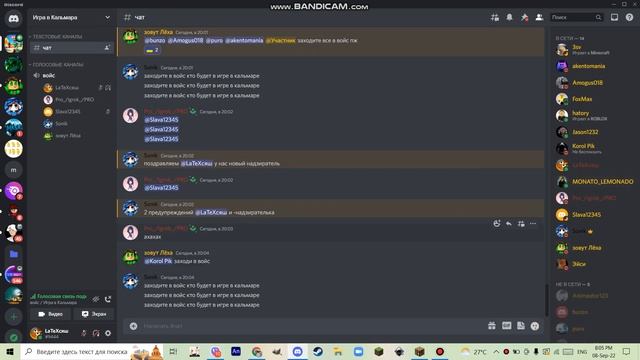Open three-dot More menu on hovered message
Screen dimensions: 640x360
point(533,224)
